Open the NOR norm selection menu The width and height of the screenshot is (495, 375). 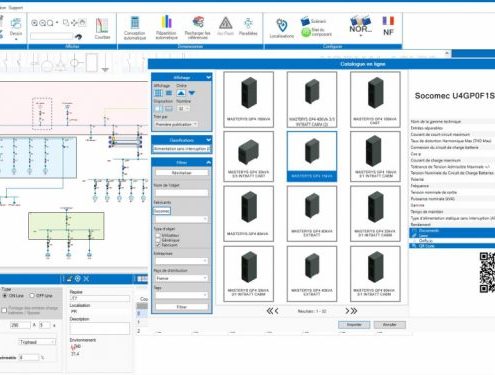coord(360,26)
